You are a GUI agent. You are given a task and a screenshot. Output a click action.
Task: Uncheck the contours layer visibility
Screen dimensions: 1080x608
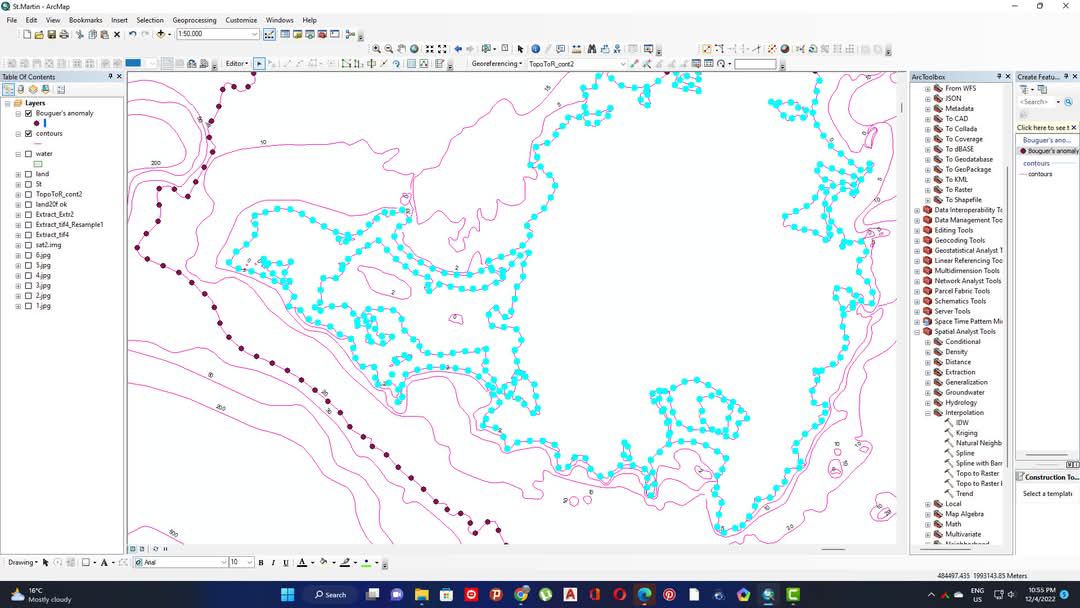tap(28, 134)
